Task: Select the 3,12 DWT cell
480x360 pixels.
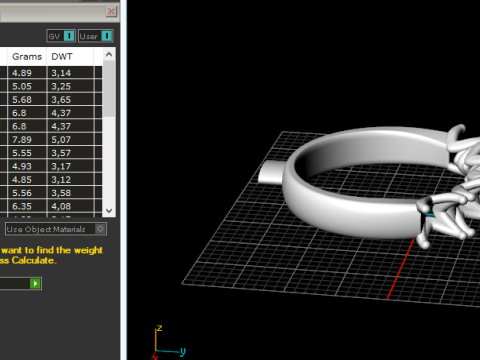Action: pyautogui.click(x=70, y=179)
